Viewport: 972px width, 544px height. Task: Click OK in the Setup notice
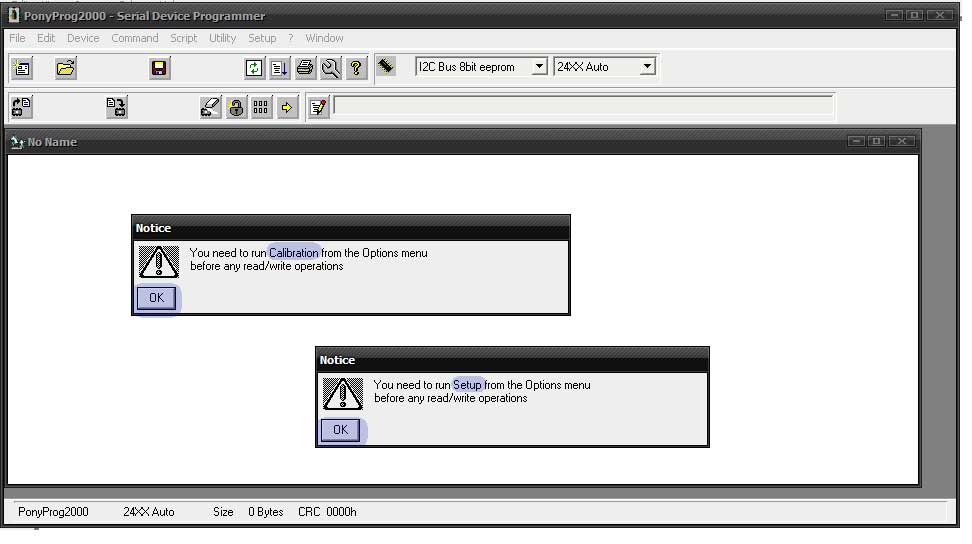(340, 430)
